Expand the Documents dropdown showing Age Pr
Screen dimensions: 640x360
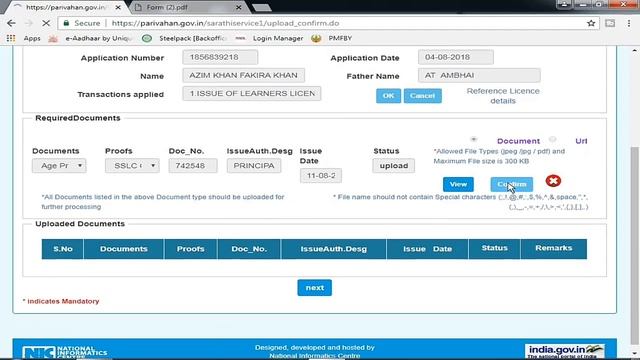pos(59,166)
